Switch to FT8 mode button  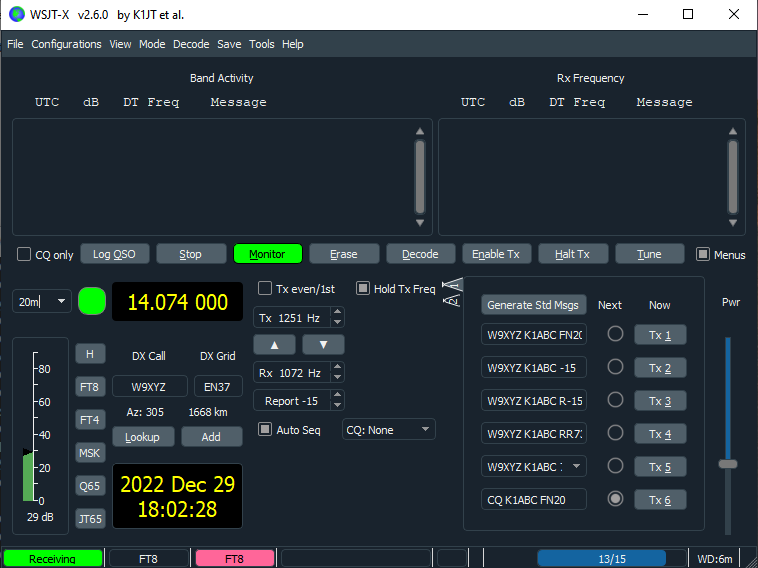[x=90, y=387]
